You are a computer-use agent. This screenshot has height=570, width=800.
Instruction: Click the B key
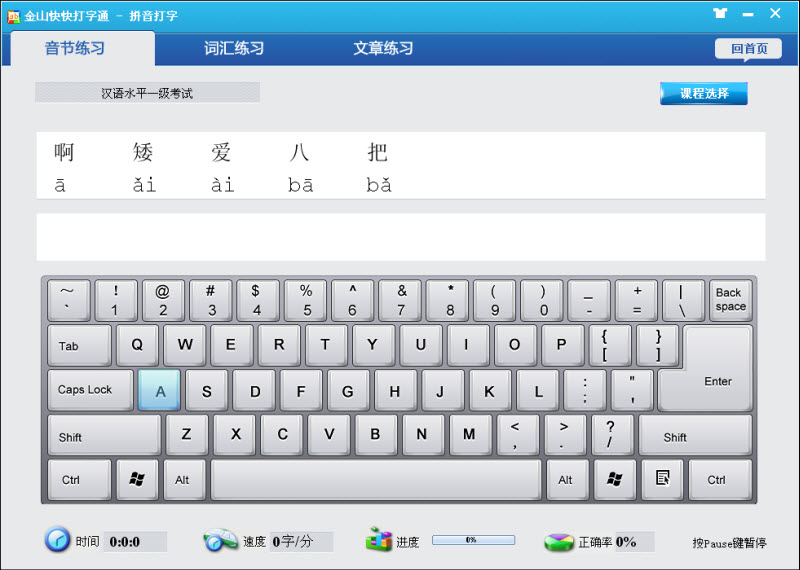pos(376,435)
